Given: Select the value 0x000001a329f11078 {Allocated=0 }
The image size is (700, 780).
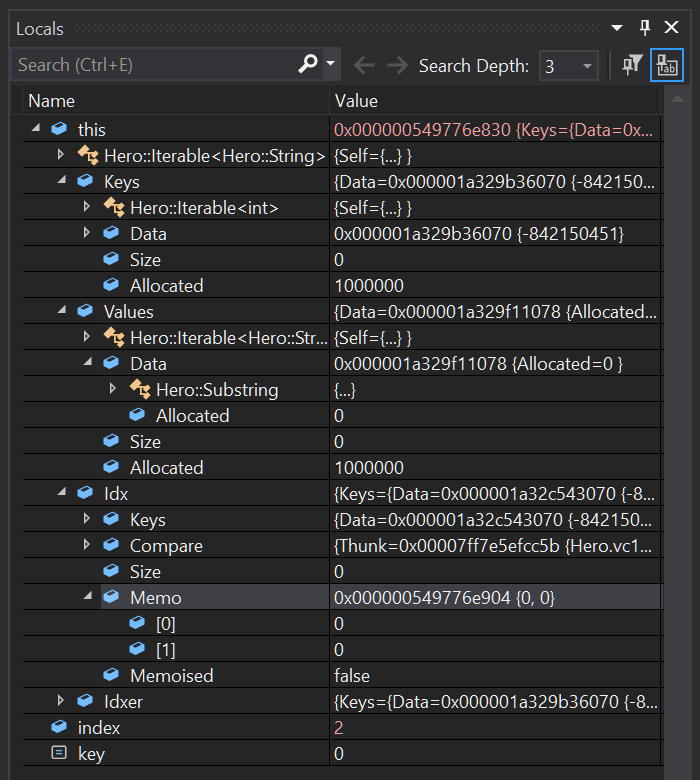Looking at the screenshot, I should (478, 364).
